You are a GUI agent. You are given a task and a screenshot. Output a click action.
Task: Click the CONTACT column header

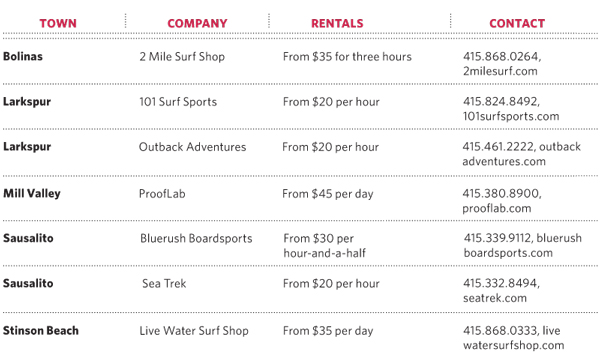coord(517,23)
